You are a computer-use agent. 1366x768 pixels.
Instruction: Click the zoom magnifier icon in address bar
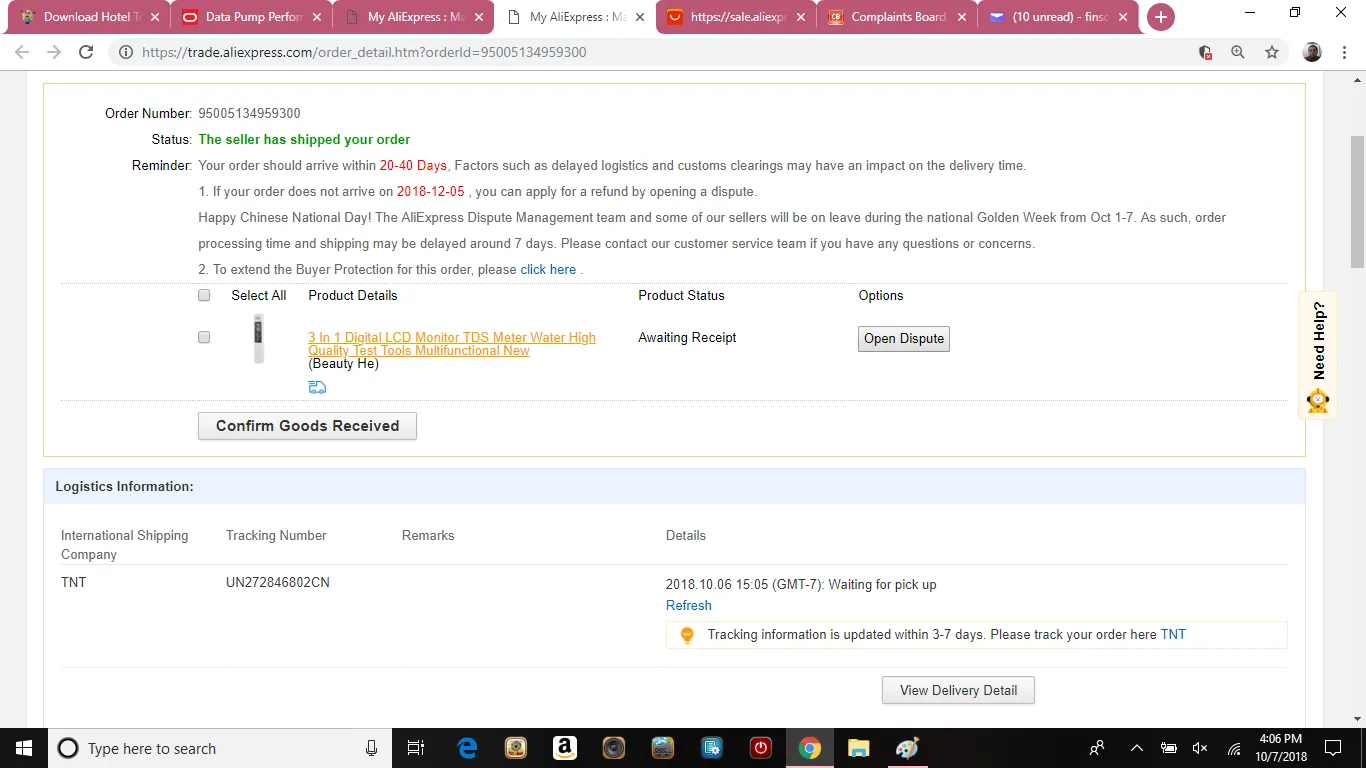pos(1238,52)
